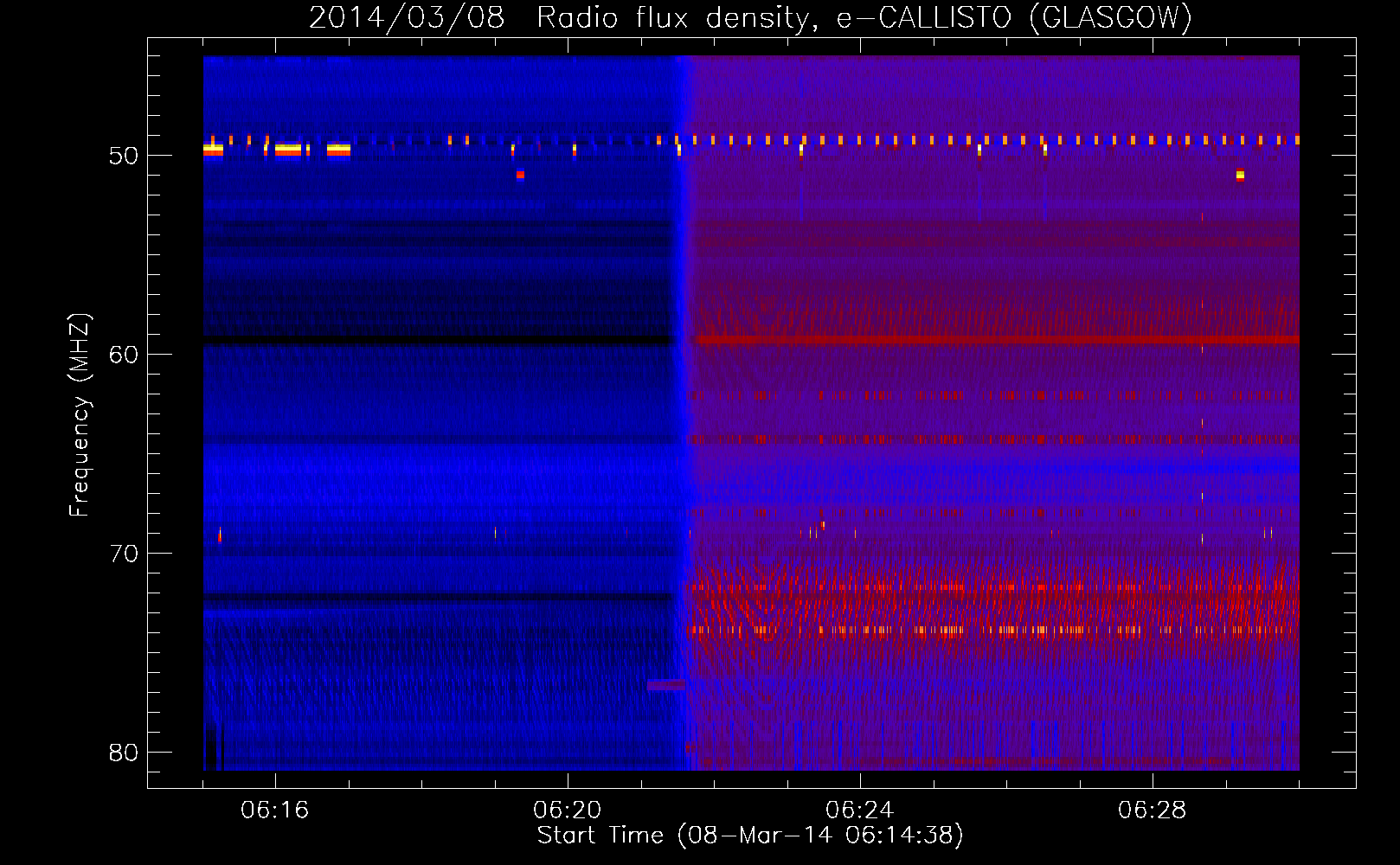Screen dimensions: 1400x865
Task: Click the 50 frequency tick label
Action: [124, 156]
